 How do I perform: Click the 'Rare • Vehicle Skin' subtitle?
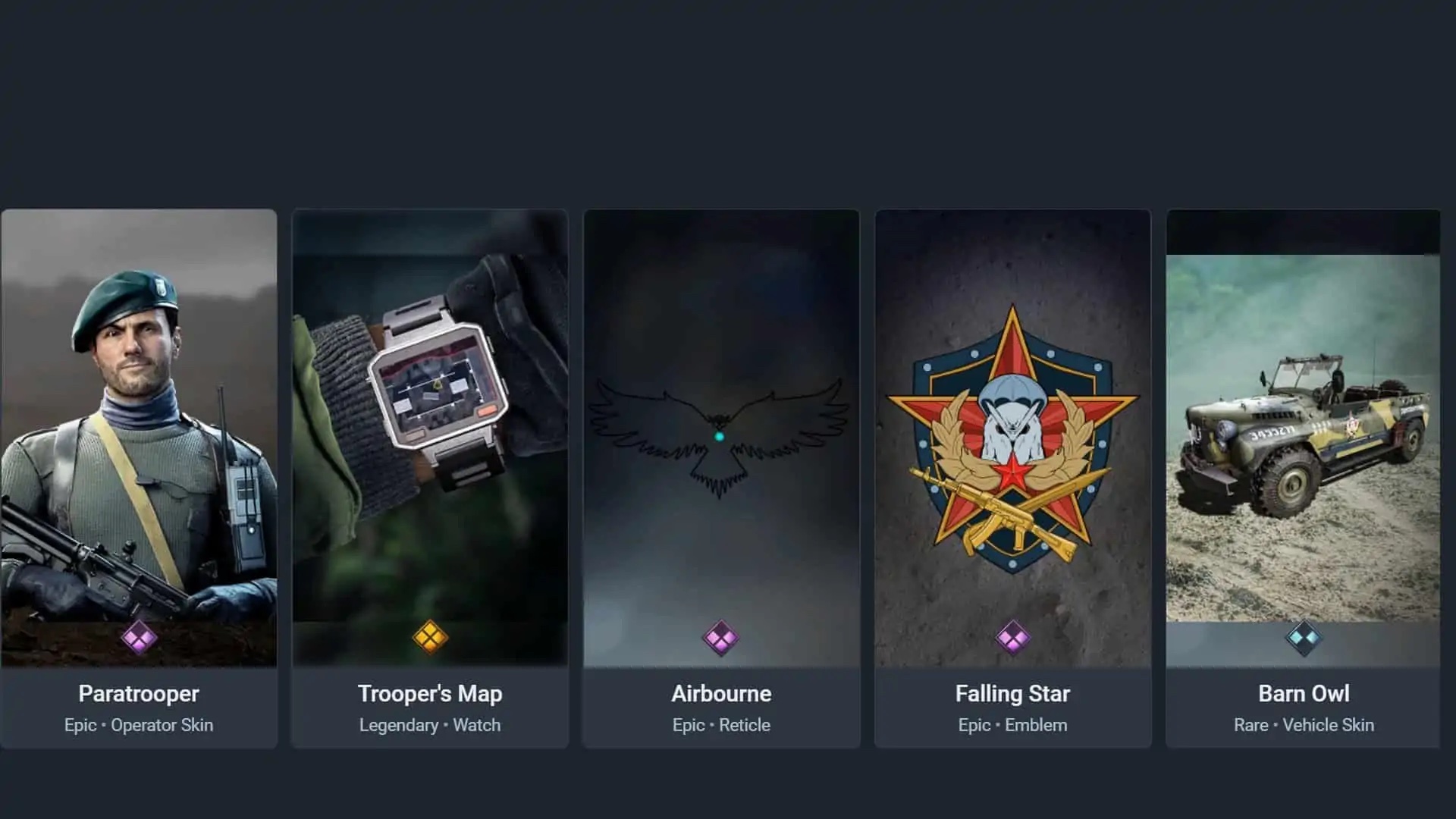pyautogui.click(x=1304, y=725)
